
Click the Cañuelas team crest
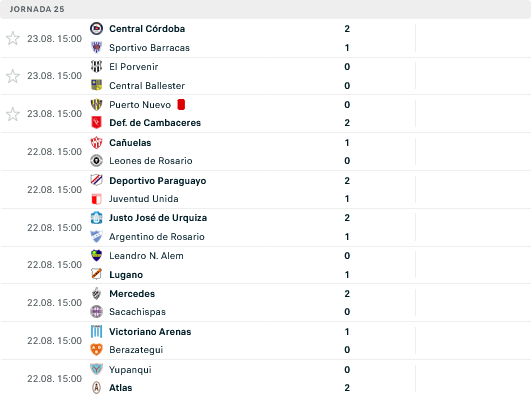[97, 143]
